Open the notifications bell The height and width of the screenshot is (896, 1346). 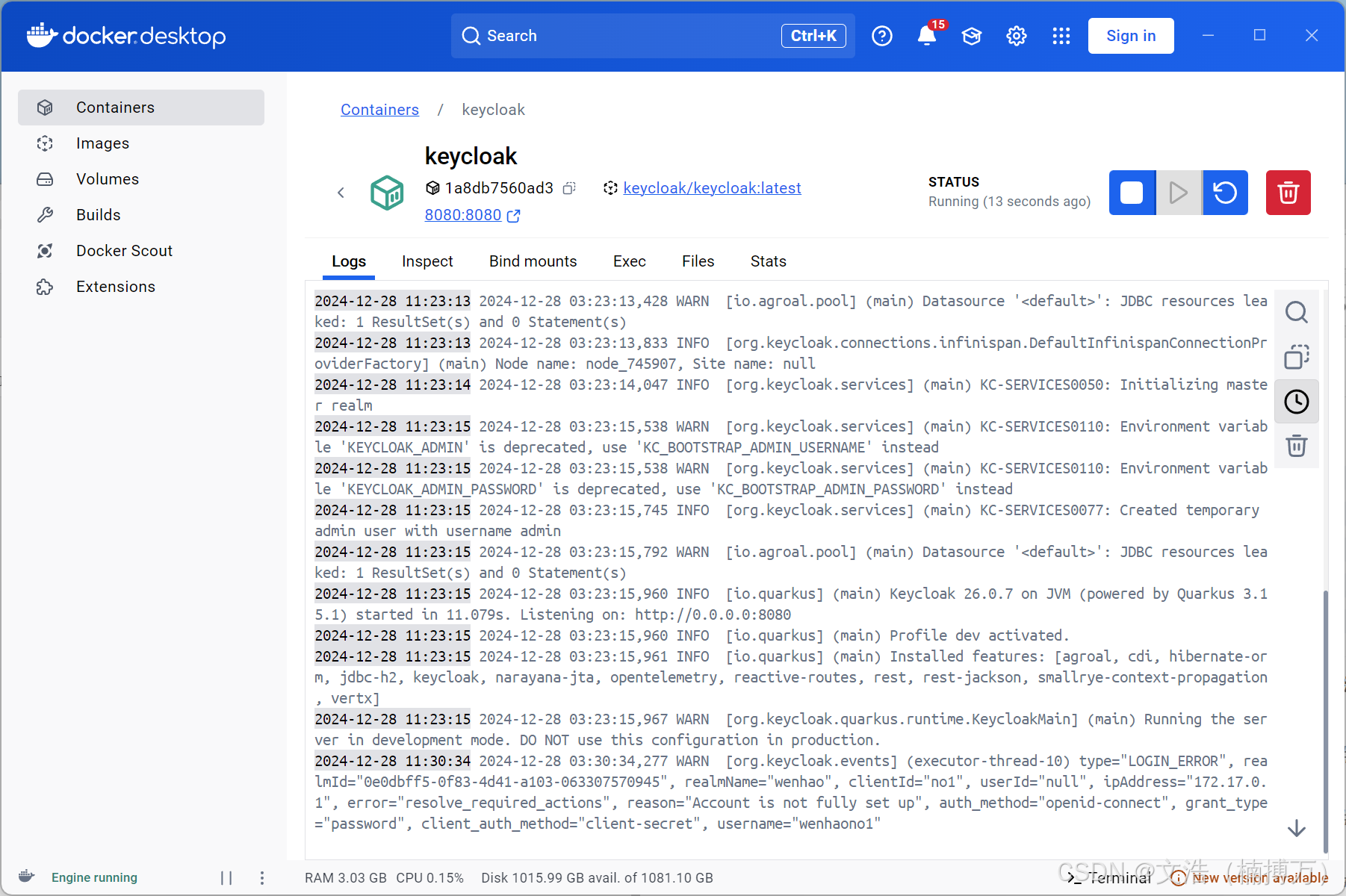click(926, 35)
